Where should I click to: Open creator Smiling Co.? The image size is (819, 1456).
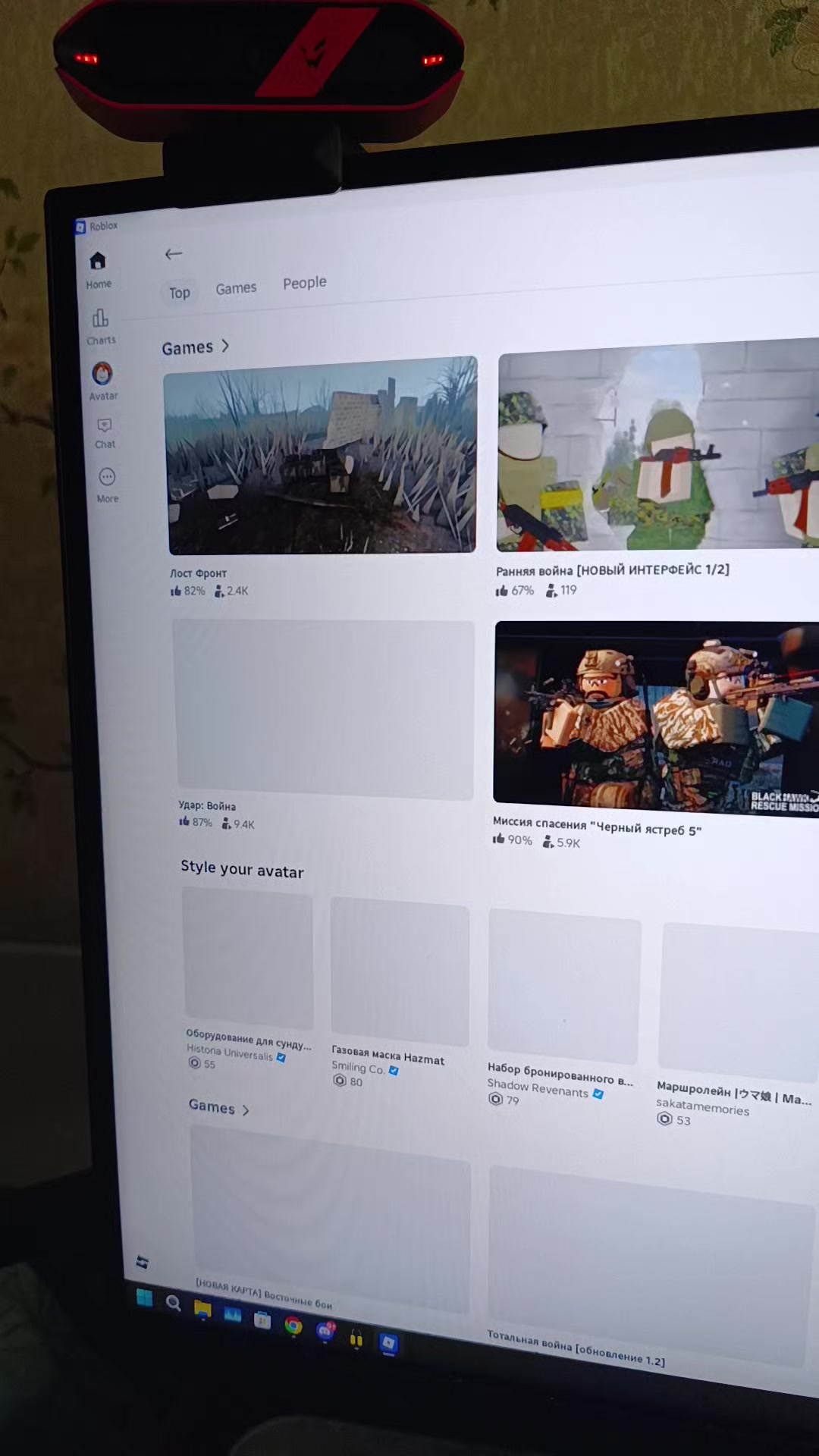click(x=358, y=1068)
